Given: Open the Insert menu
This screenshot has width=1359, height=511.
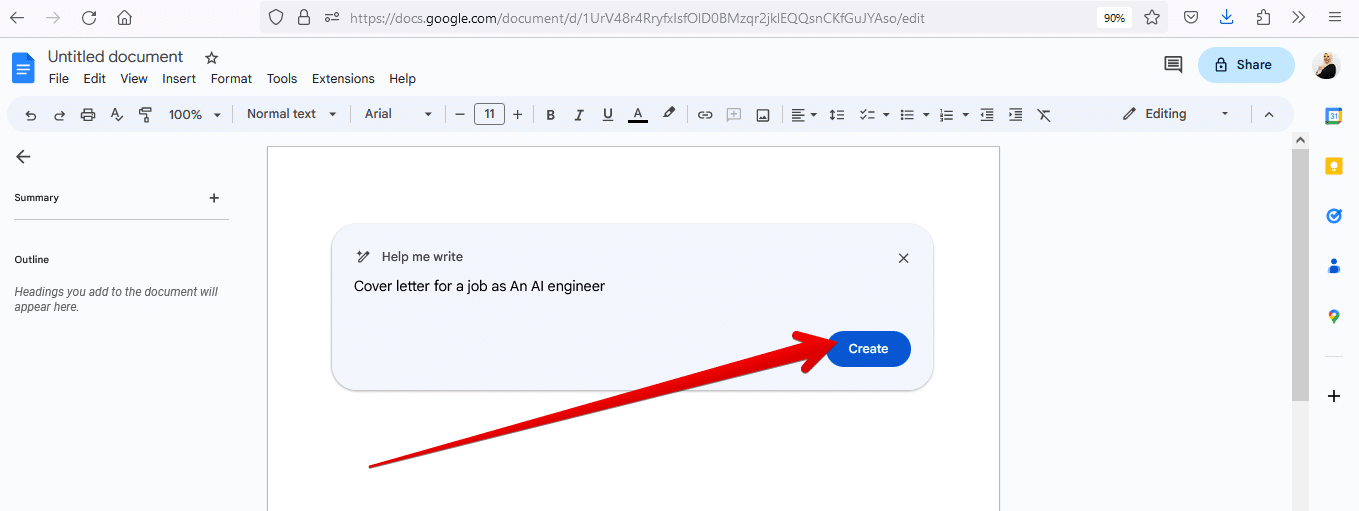Looking at the screenshot, I should (179, 79).
